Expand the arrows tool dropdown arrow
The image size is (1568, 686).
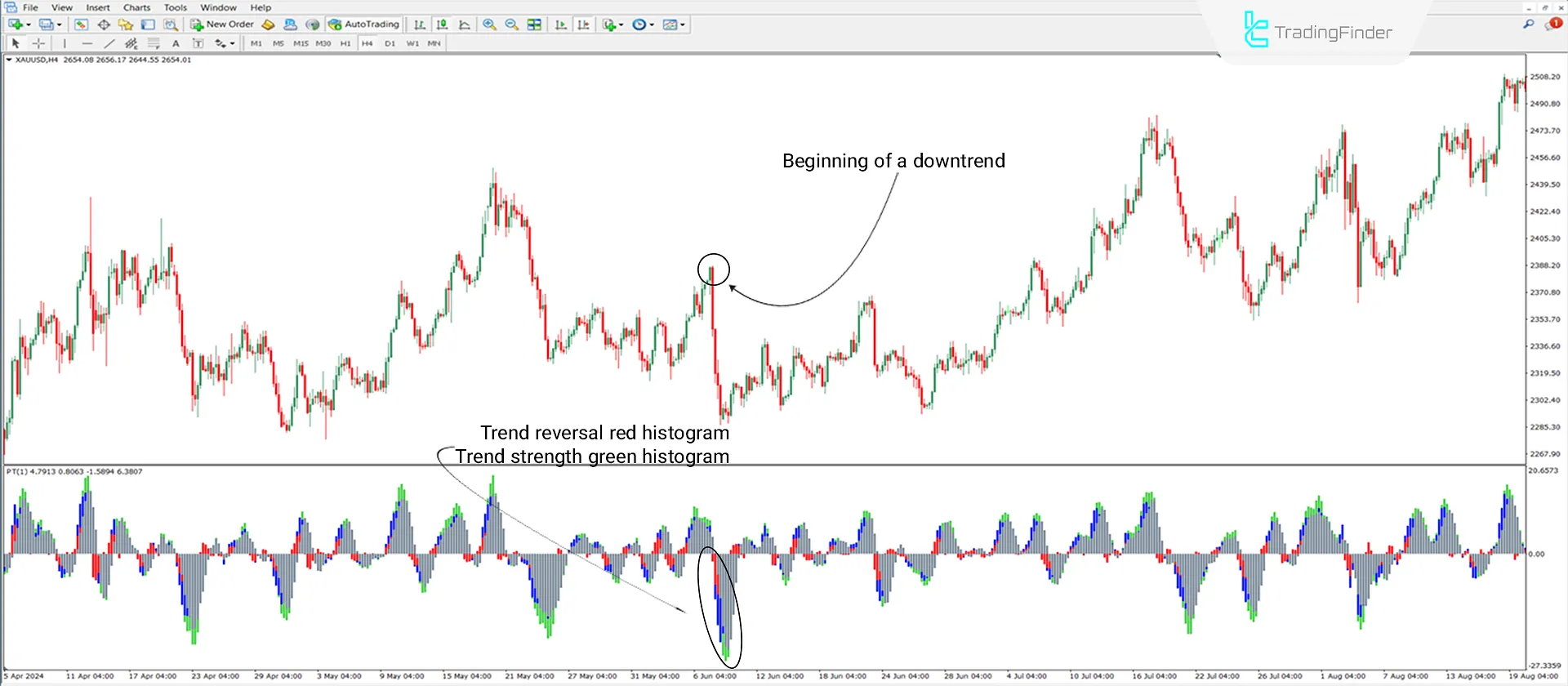[233, 43]
